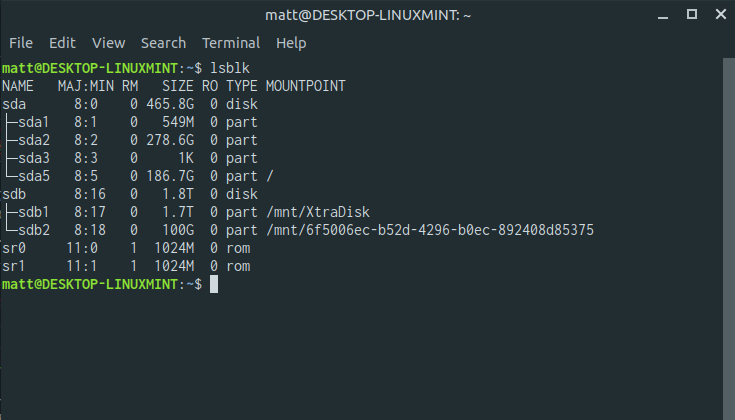Click the sdb disk name
This screenshot has height=420, width=735.
coord(13,194)
